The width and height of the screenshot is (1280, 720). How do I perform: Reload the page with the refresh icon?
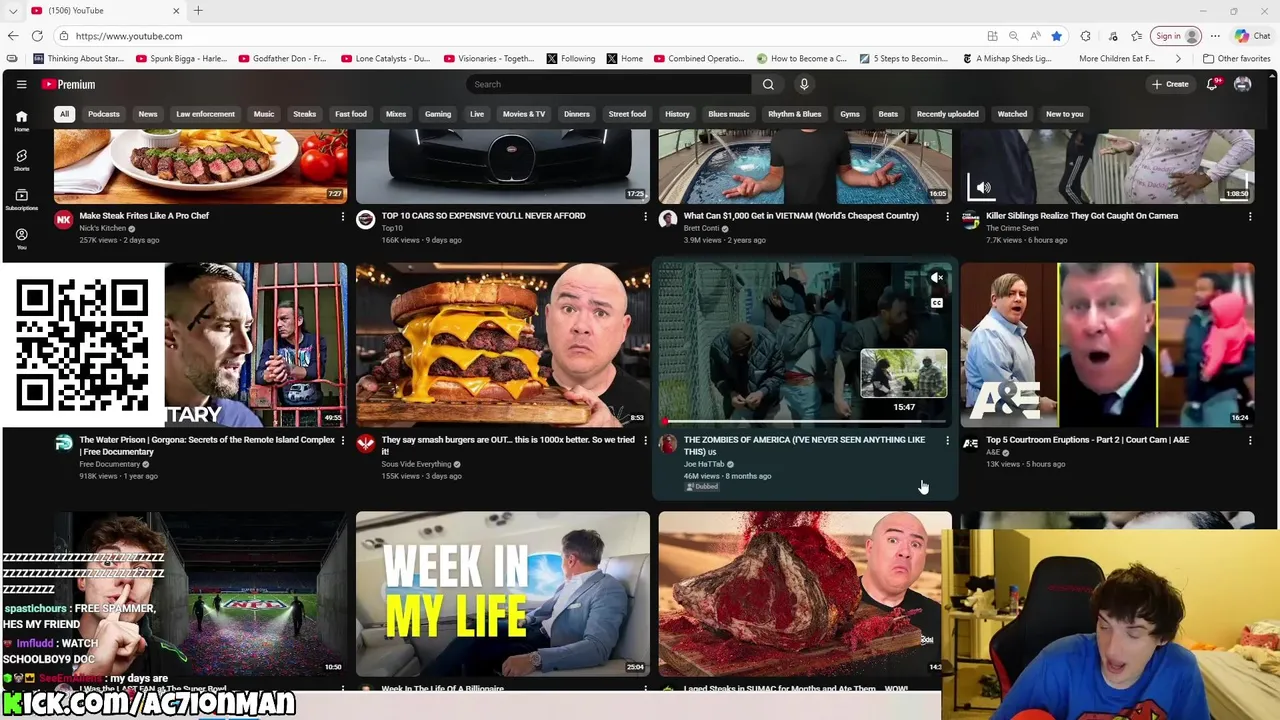(37, 36)
